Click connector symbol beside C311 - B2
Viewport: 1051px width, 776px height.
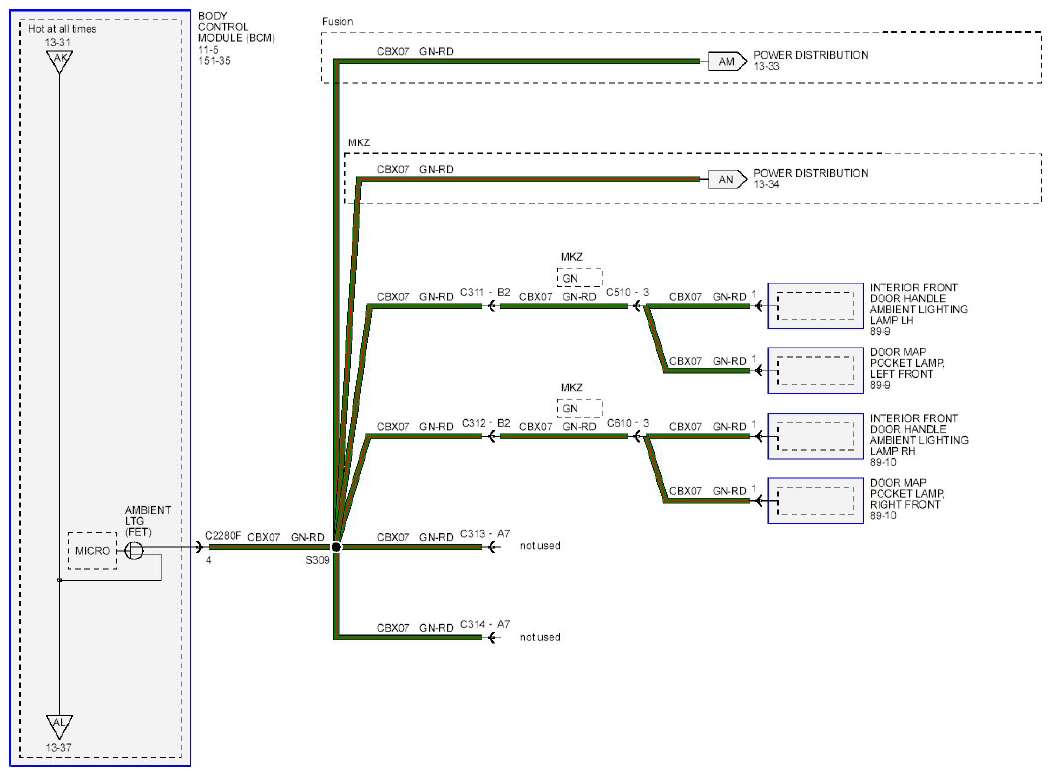coord(491,306)
